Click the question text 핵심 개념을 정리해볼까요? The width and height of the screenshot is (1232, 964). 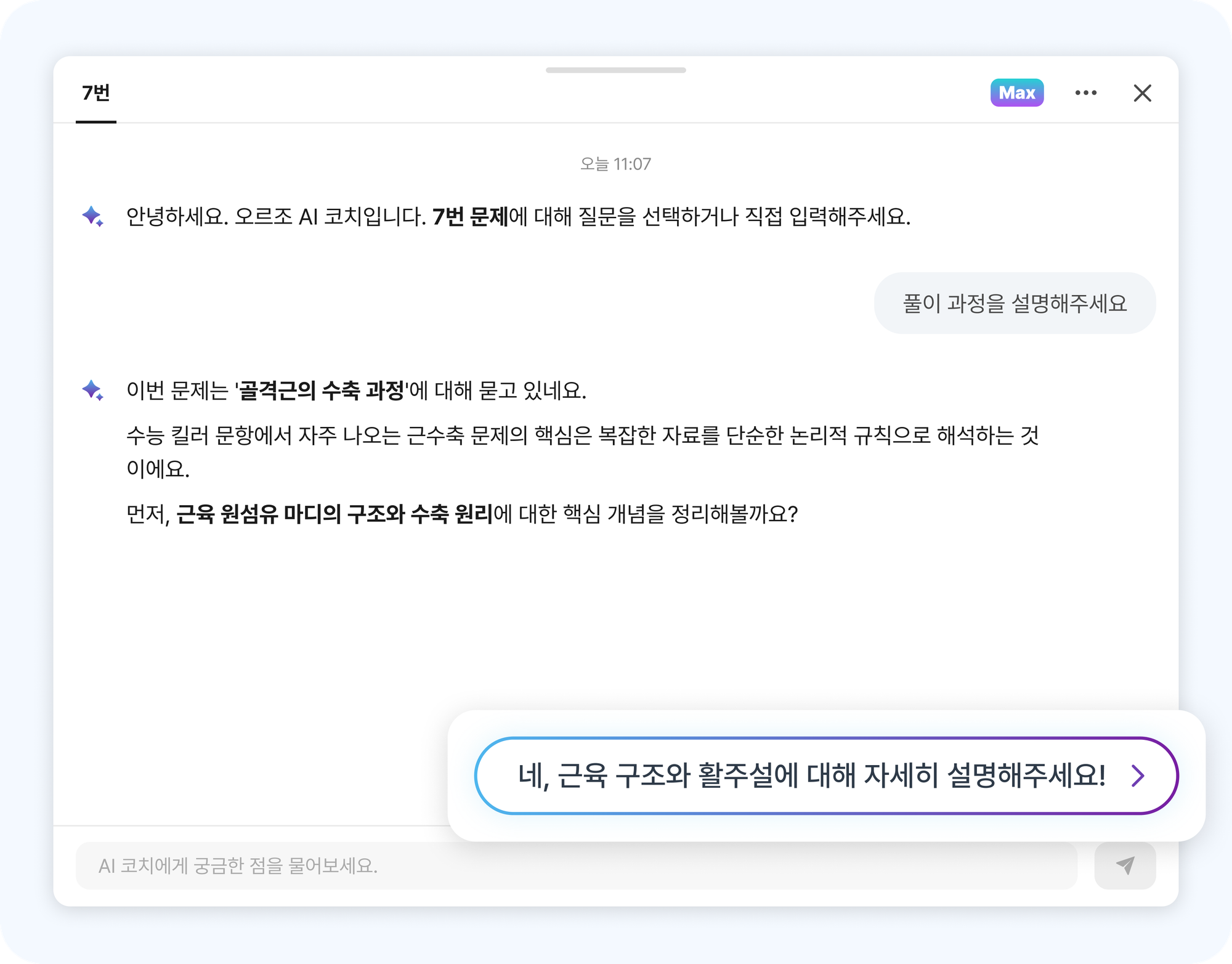[x=680, y=514]
